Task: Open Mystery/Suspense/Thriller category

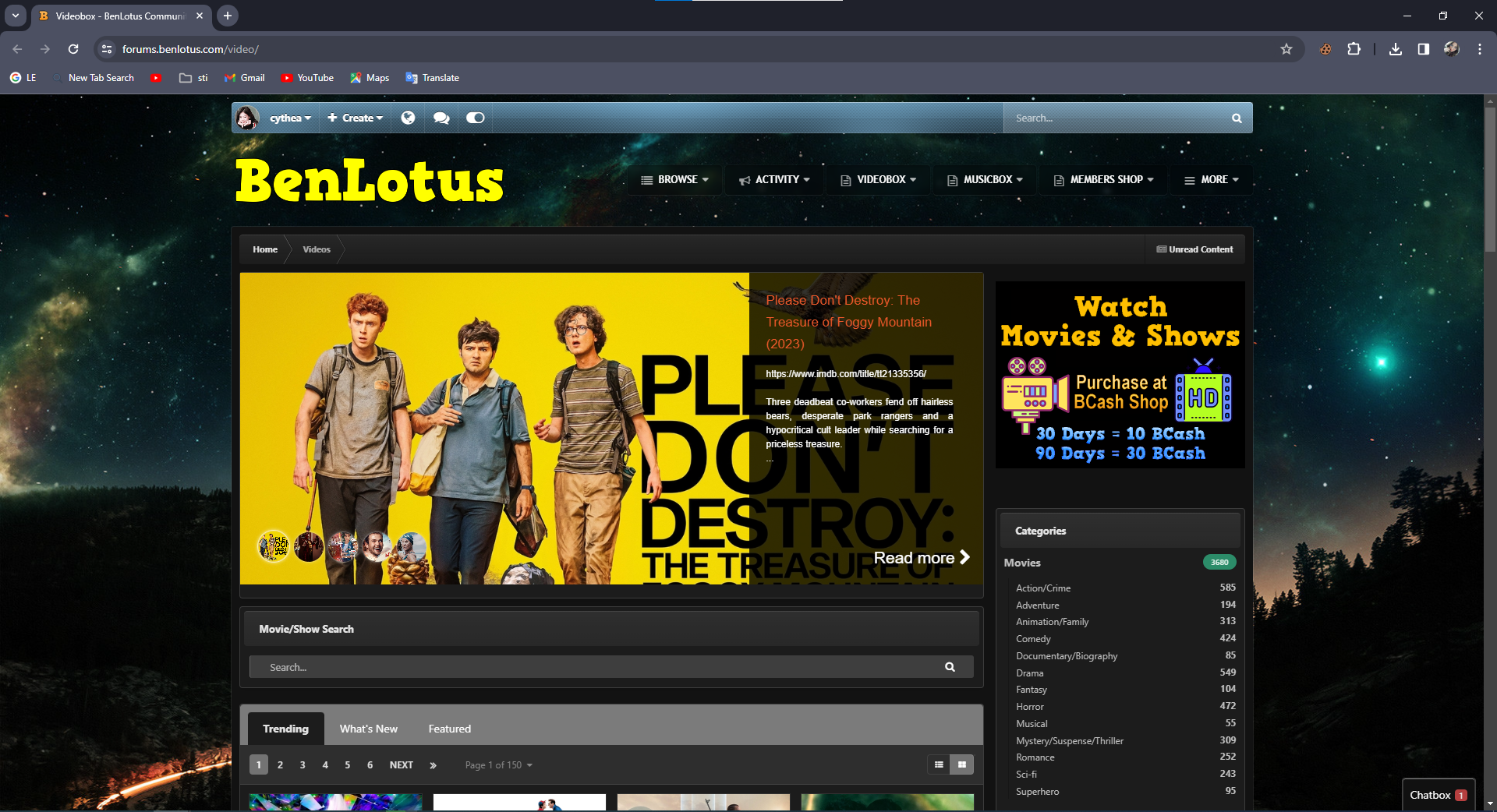Action: (1070, 741)
